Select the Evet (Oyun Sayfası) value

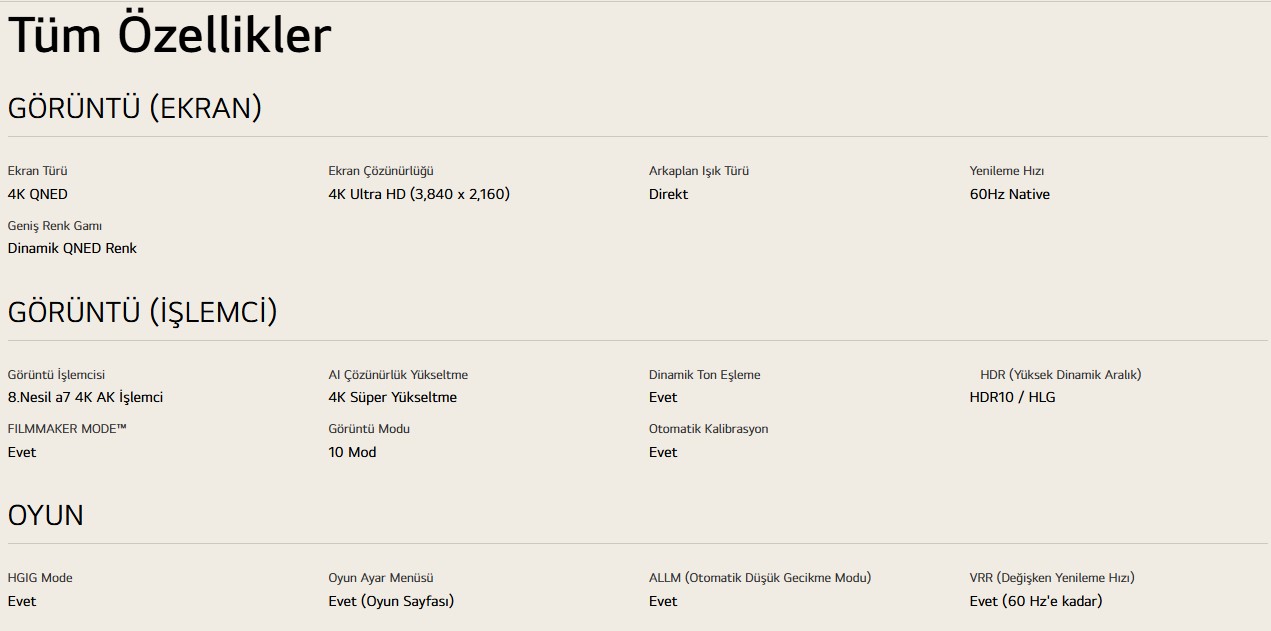pyautogui.click(x=391, y=601)
